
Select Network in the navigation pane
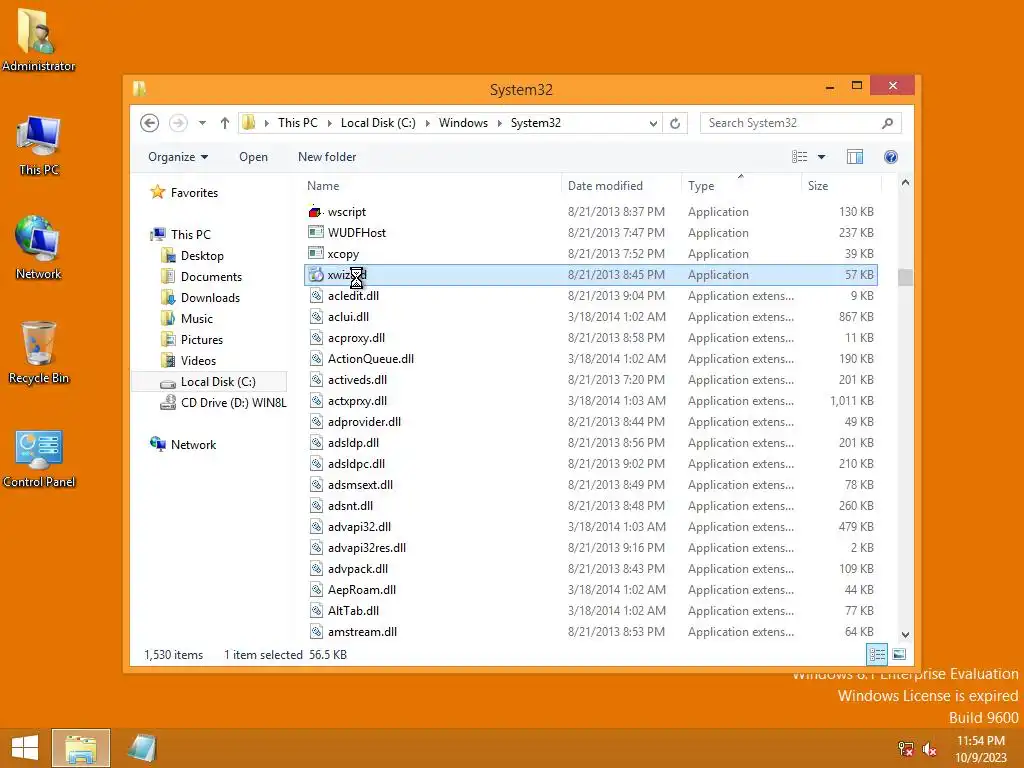pos(184,445)
